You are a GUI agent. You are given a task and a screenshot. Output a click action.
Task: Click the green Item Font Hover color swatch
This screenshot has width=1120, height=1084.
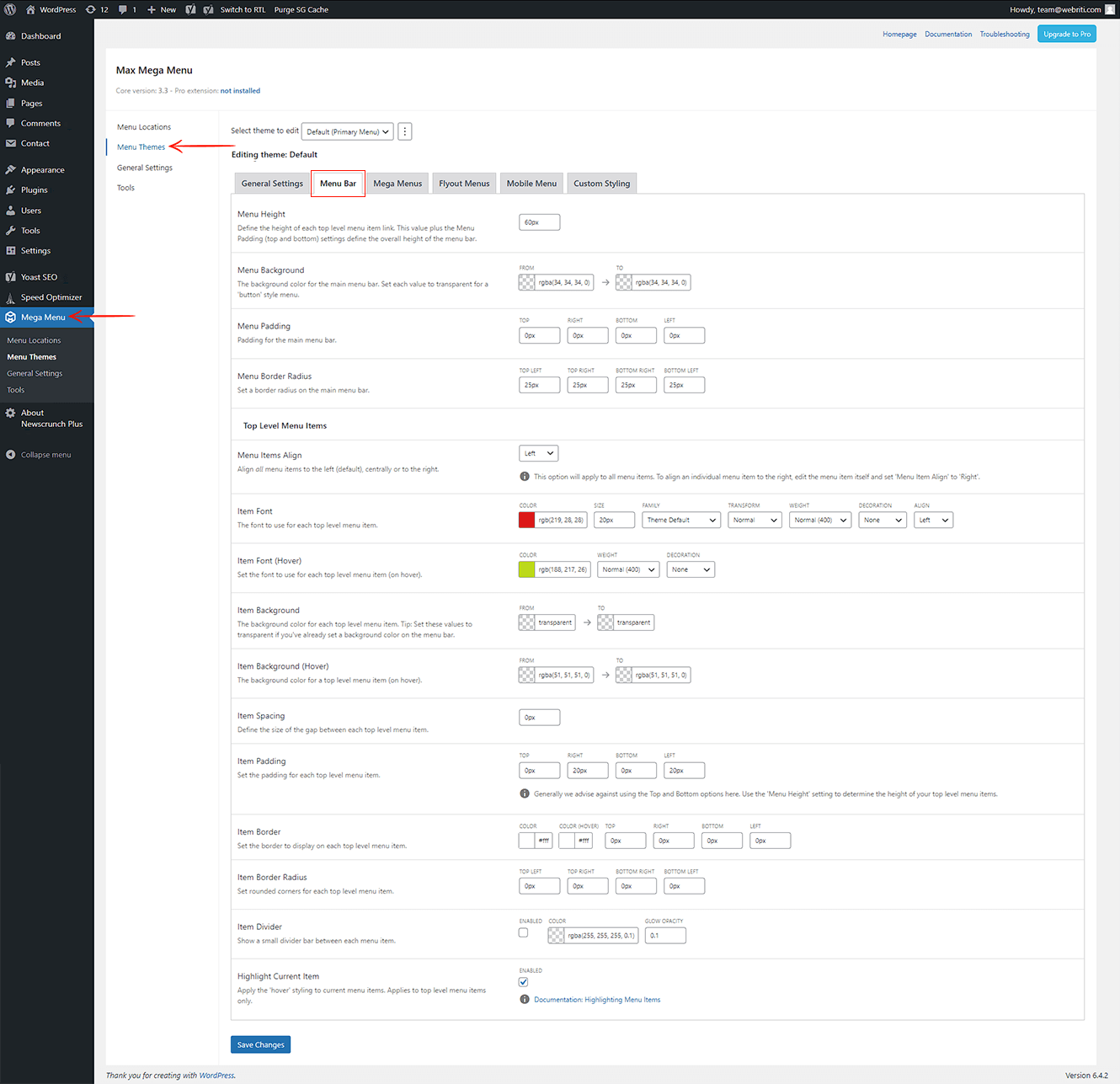(x=527, y=569)
